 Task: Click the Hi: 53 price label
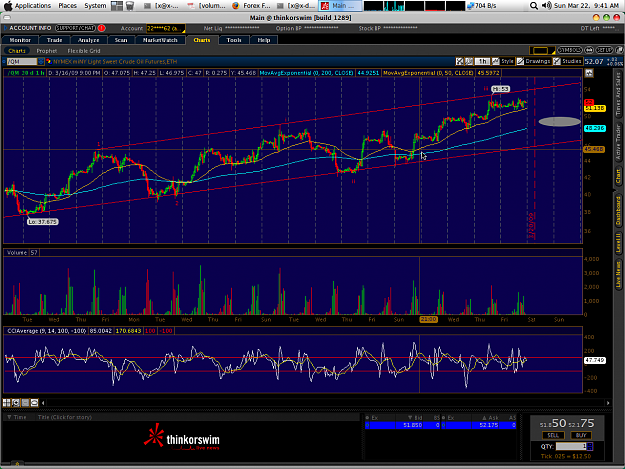click(500, 89)
